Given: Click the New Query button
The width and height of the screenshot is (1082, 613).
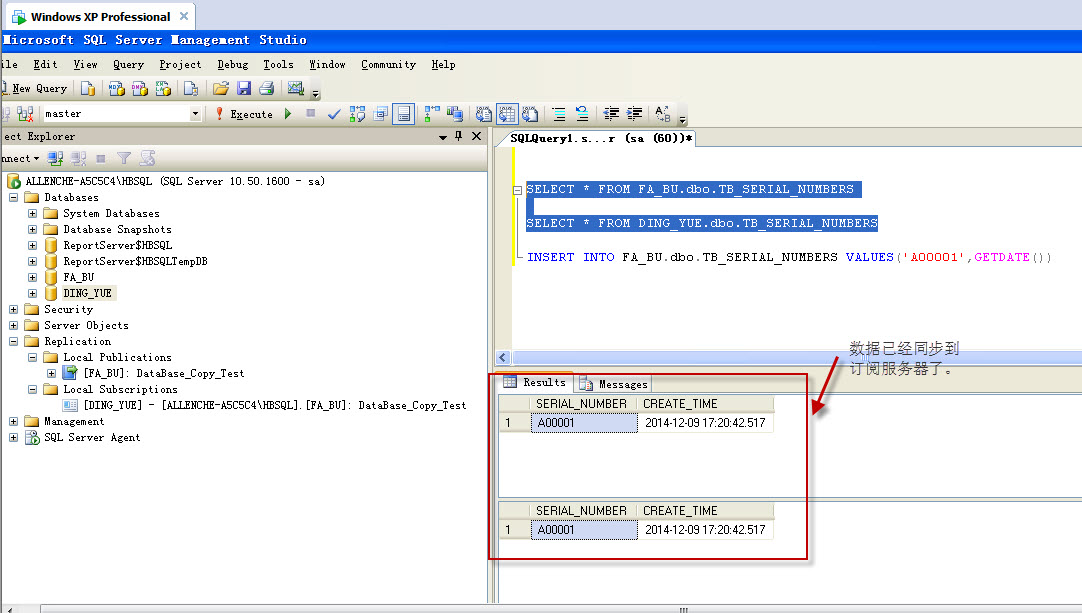Looking at the screenshot, I should coord(35,88).
